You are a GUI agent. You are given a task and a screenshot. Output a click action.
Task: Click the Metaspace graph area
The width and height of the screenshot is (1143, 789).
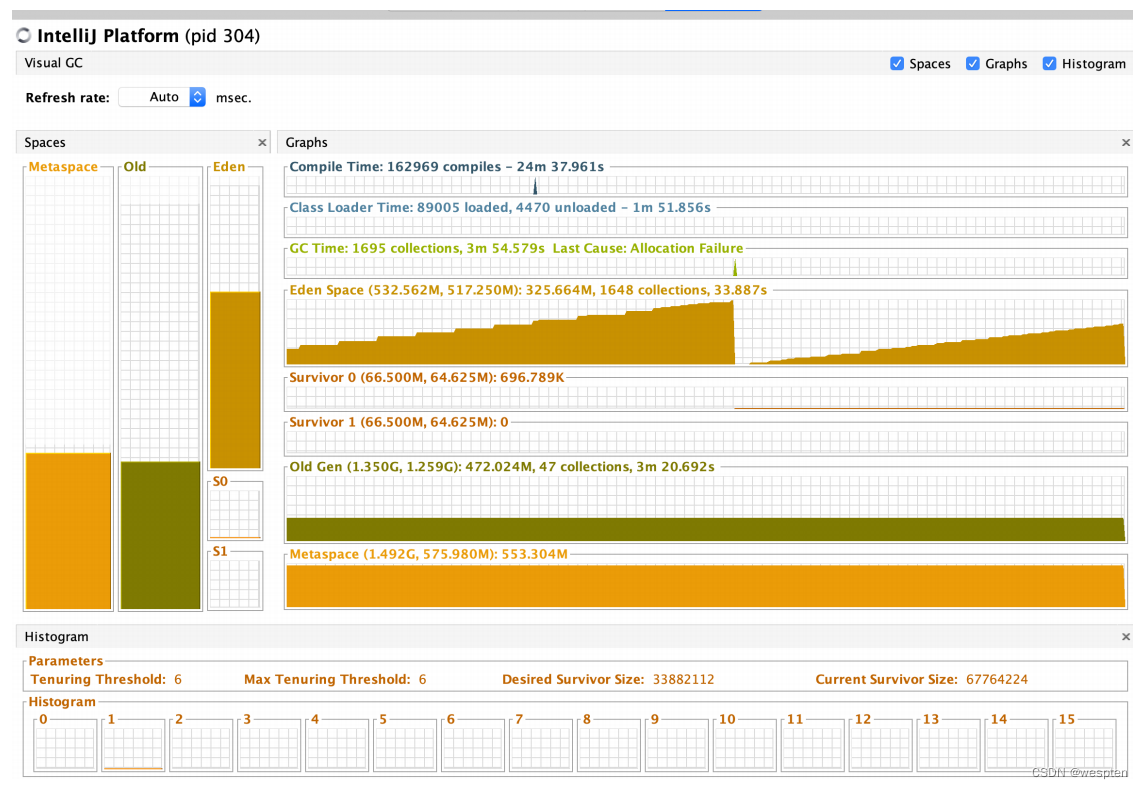pos(706,585)
